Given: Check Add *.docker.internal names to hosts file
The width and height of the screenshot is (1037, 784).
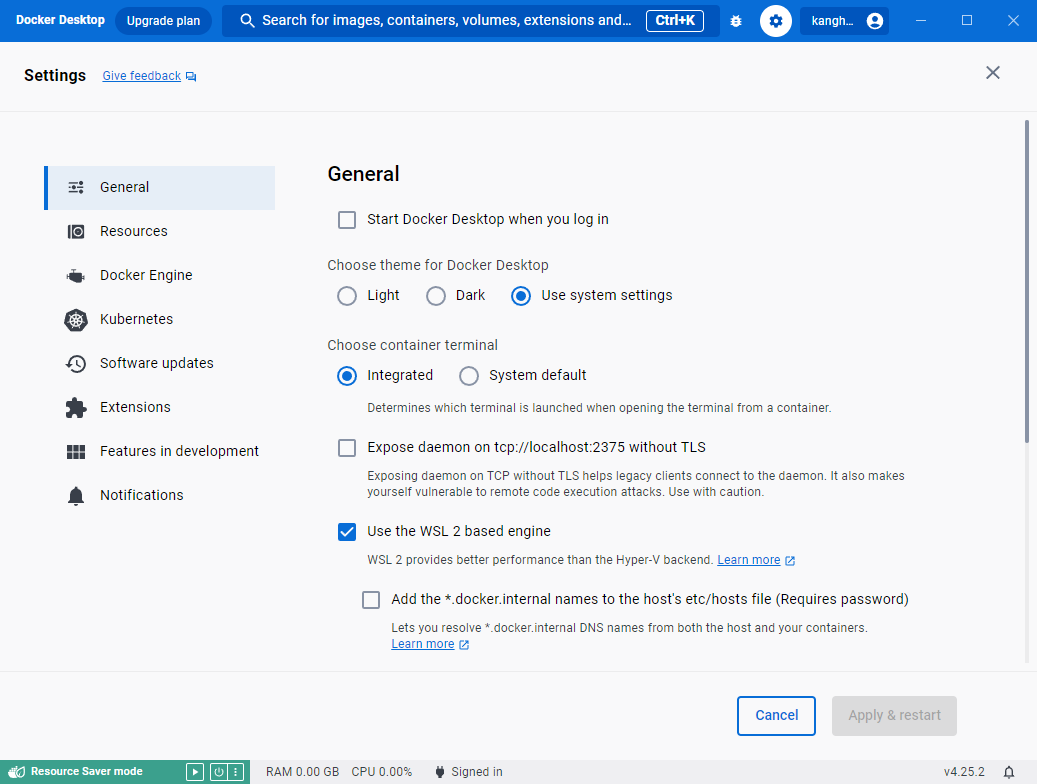Looking at the screenshot, I should [371, 600].
